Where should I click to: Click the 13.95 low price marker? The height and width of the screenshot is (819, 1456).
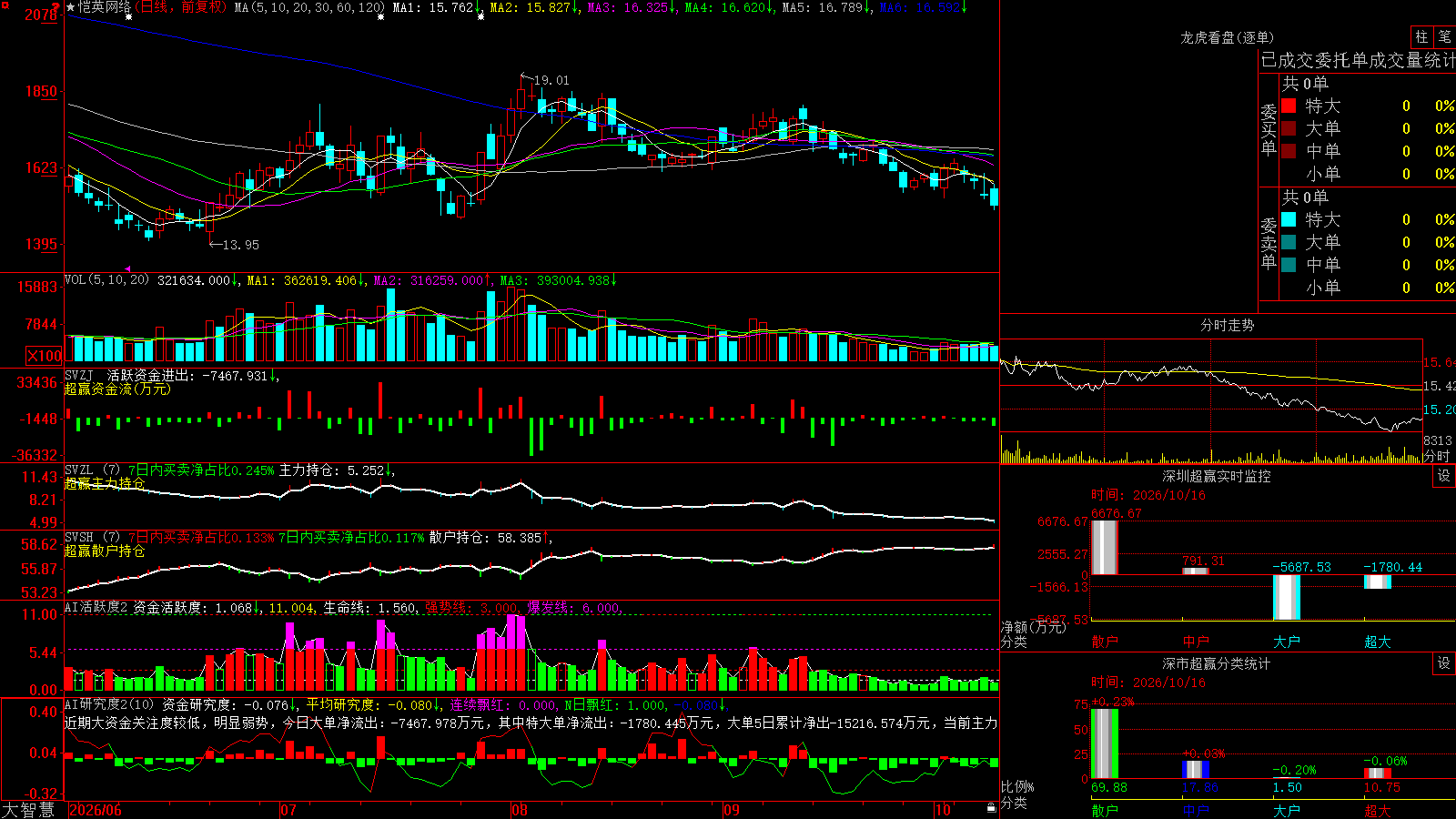point(240,245)
